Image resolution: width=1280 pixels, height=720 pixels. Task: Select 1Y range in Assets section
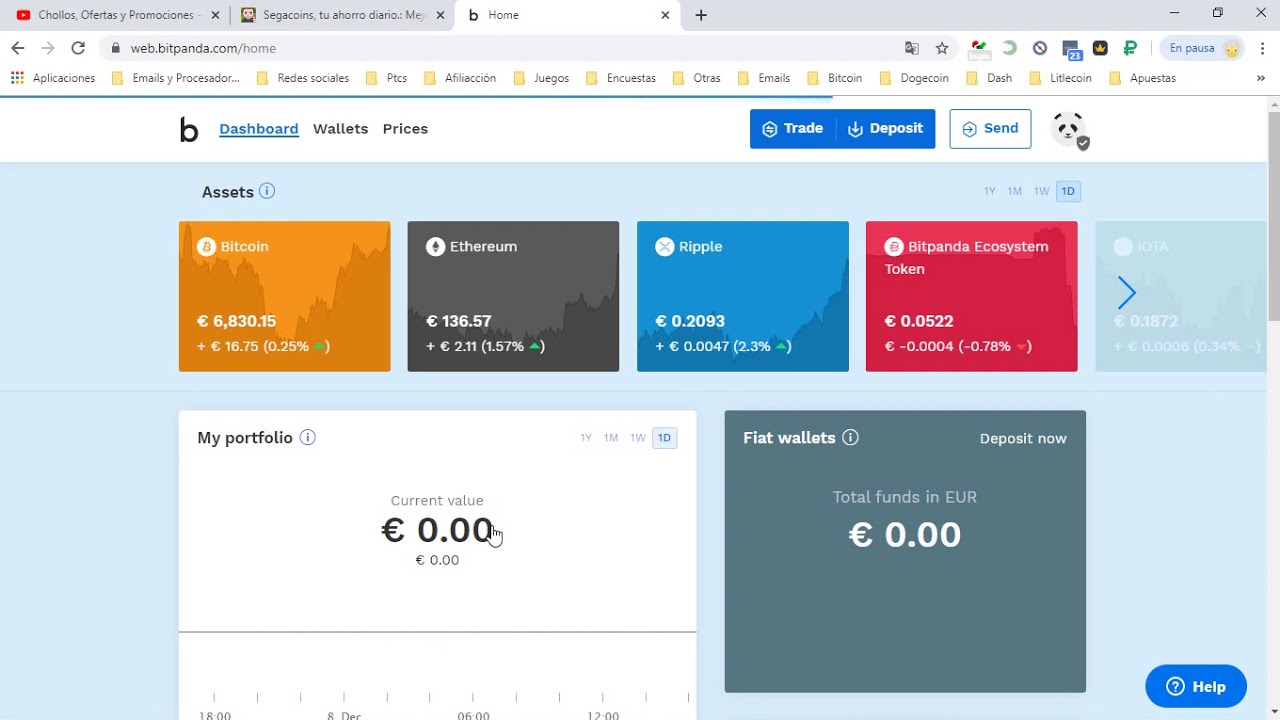tap(990, 191)
